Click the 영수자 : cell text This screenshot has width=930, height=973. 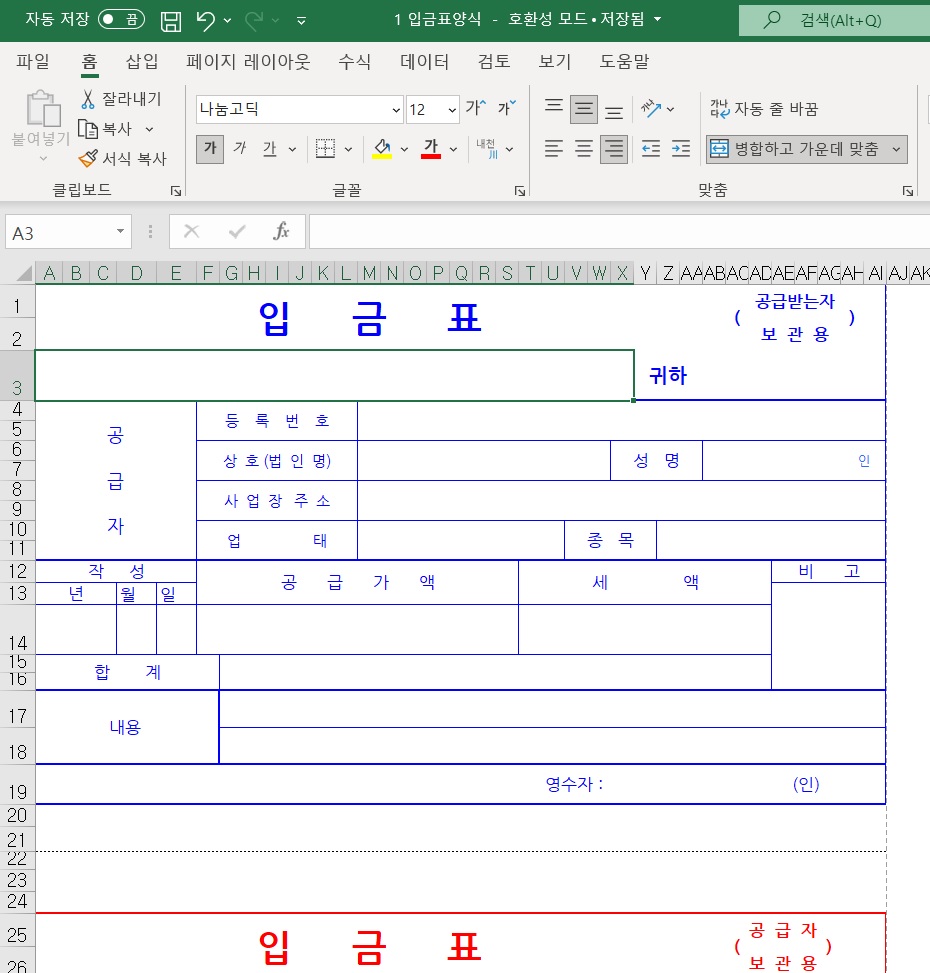click(574, 784)
